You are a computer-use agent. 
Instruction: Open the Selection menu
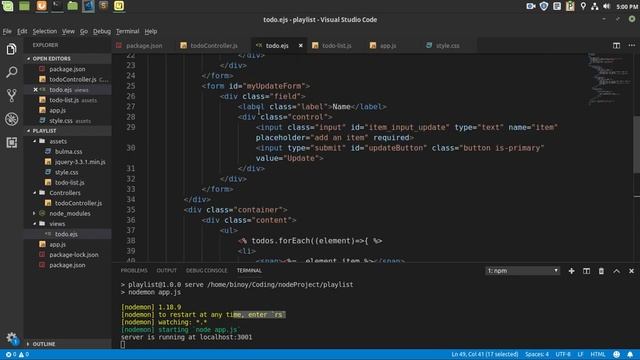pos(44,31)
